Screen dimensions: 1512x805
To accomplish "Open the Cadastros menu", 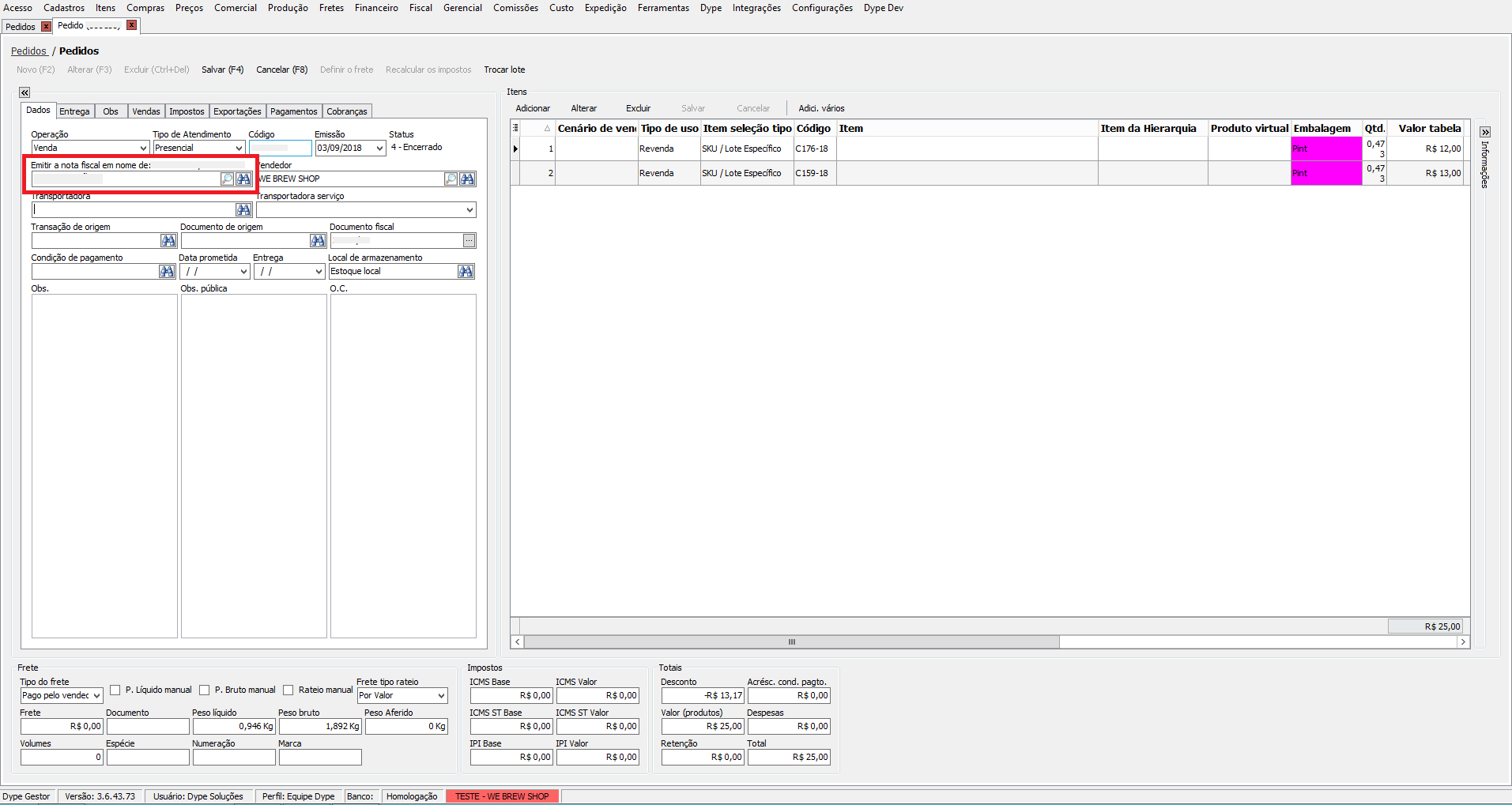I will click(64, 8).
